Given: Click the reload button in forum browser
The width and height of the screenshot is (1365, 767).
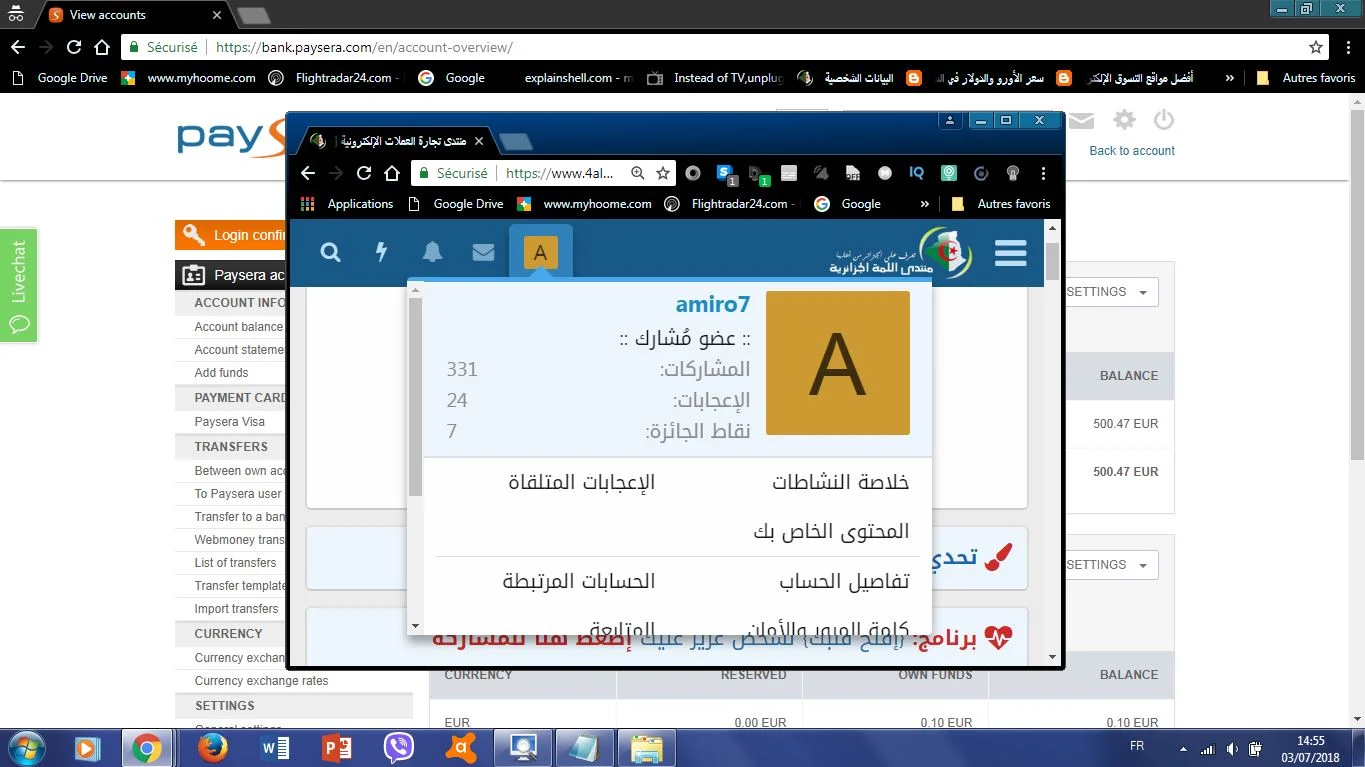Looking at the screenshot, I should point(364,173).
